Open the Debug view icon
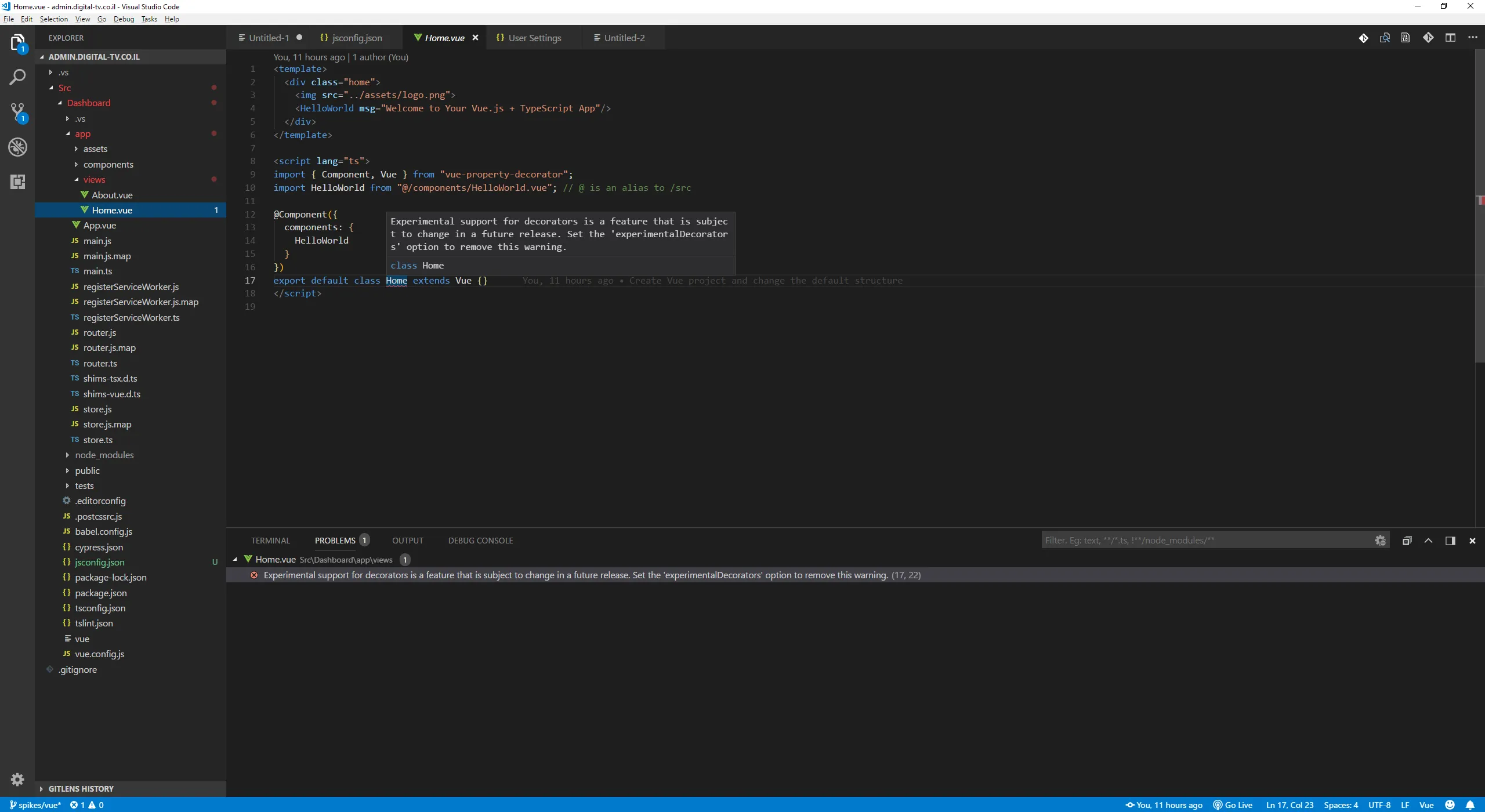 point(17,147)
